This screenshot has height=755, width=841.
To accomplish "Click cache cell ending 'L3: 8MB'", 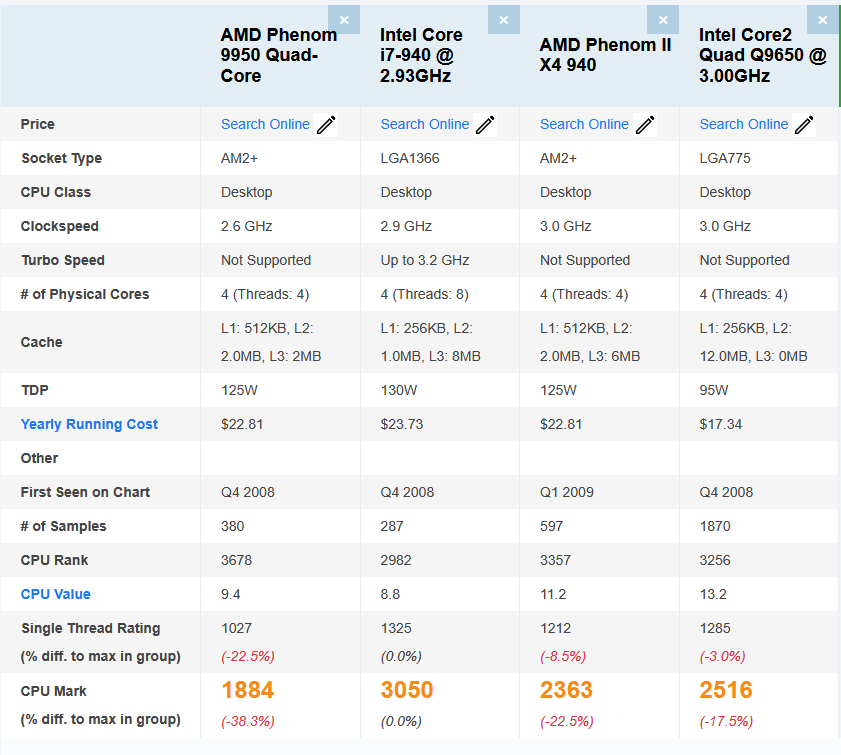I will pos(430,342).
